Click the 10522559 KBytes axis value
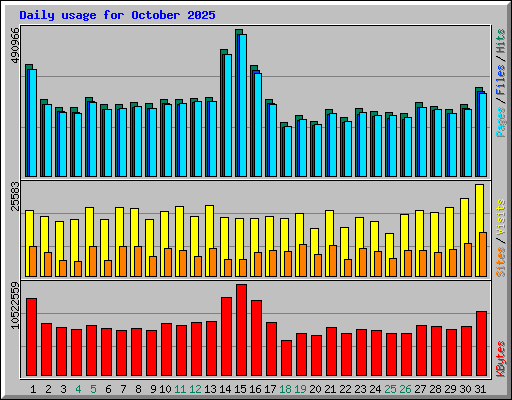The height and width of the screenshot is (400, 512). click(15, 305)
